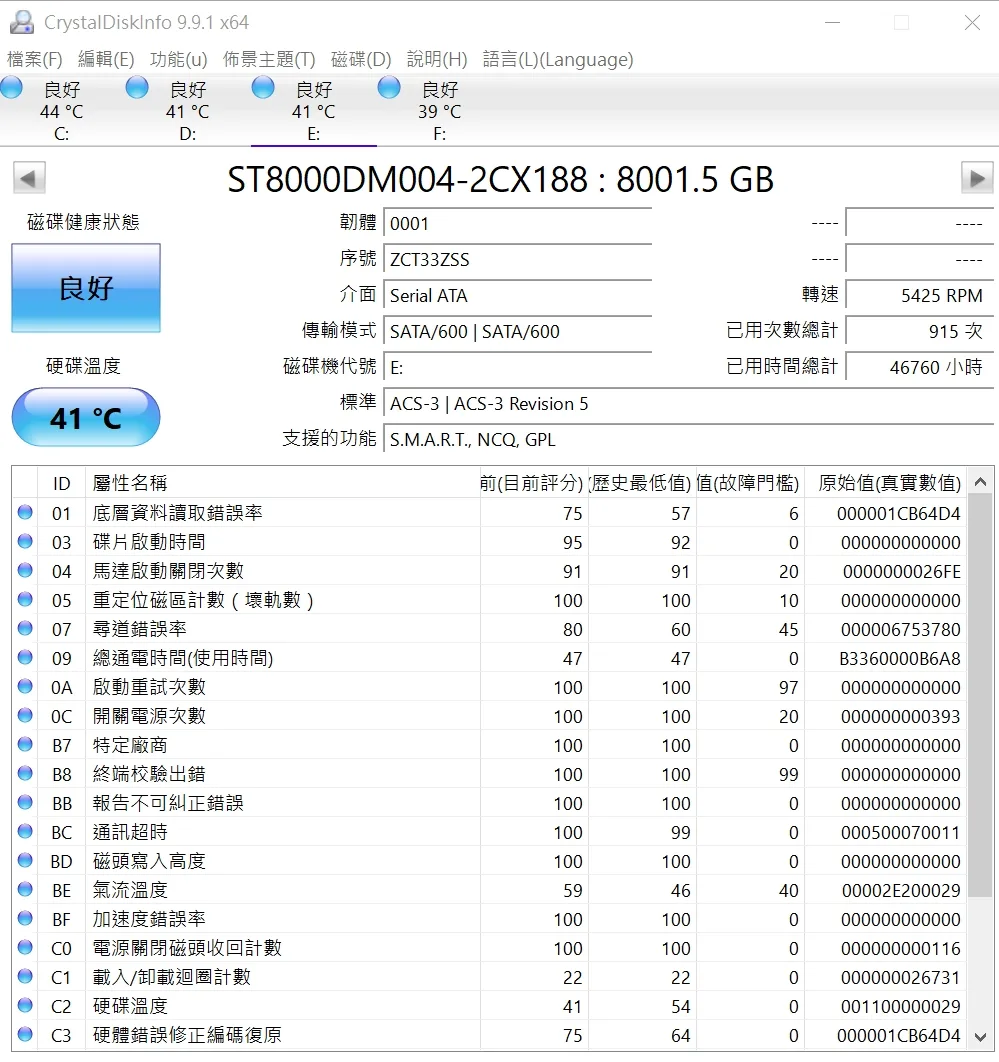
Task: Click scrollbar up arrow in attribute list
Action: coord(980,482)
